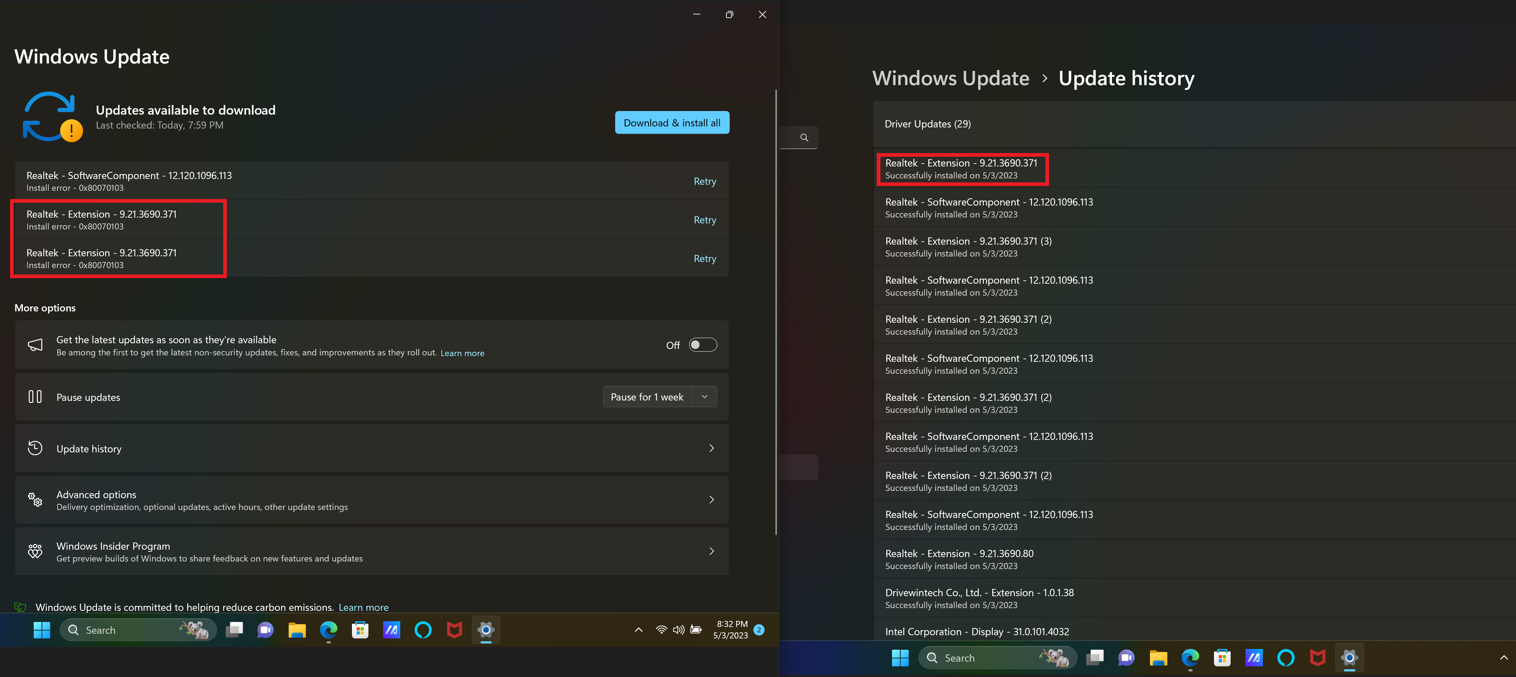Show hidden tray icons in left taskbar
The height and width of the screenshot is (677, 1516).
(x=639, y=630)
